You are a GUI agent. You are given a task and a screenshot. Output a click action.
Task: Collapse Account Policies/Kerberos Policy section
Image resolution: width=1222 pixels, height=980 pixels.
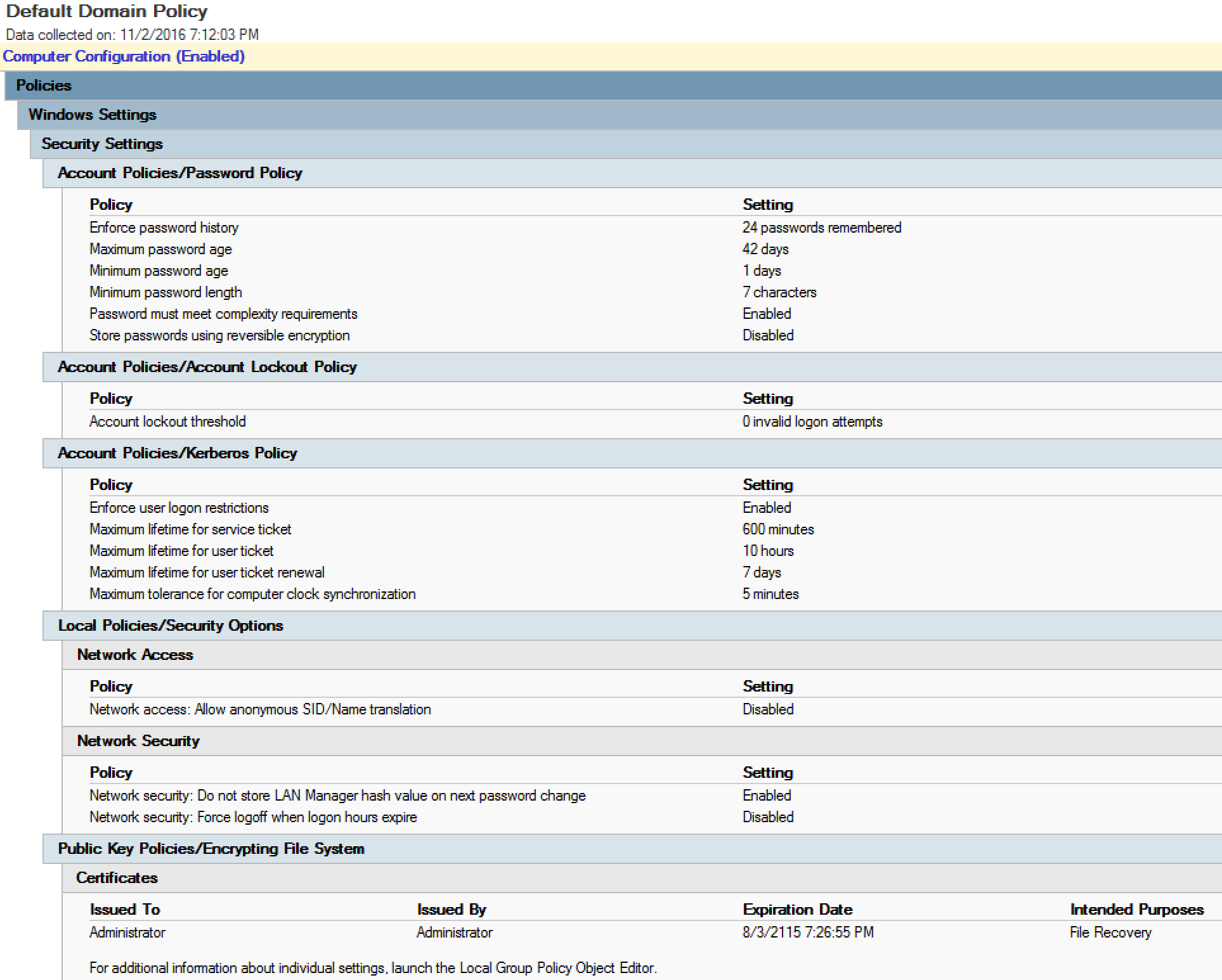click(177, 453)
